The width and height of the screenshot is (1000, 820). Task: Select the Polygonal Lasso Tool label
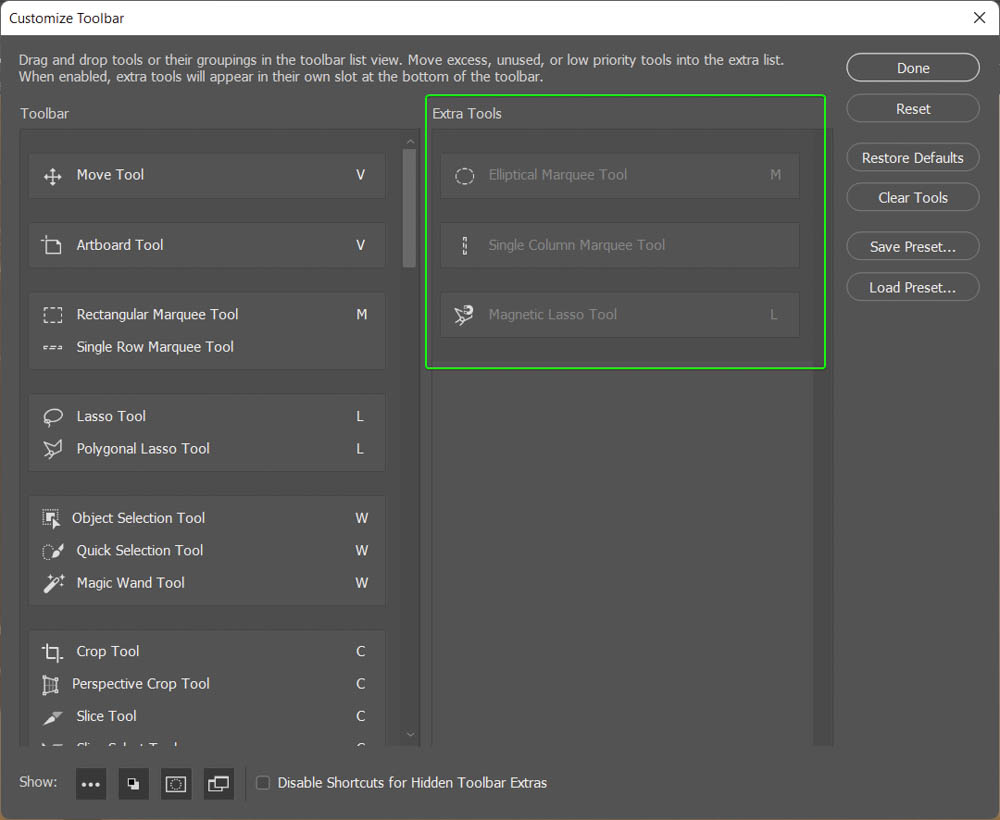tap(143, 449)
